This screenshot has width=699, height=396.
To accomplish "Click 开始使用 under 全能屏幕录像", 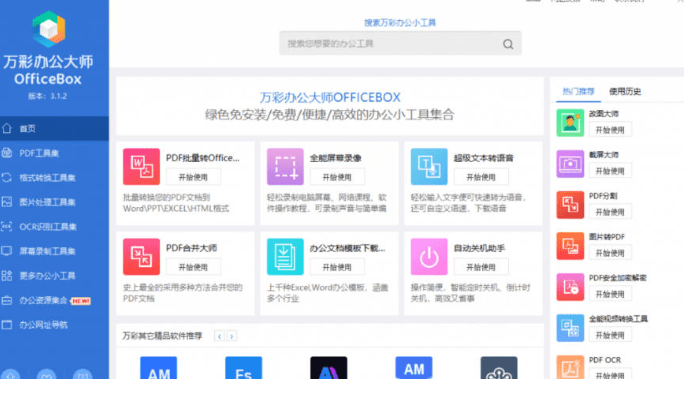I will 337,177.
